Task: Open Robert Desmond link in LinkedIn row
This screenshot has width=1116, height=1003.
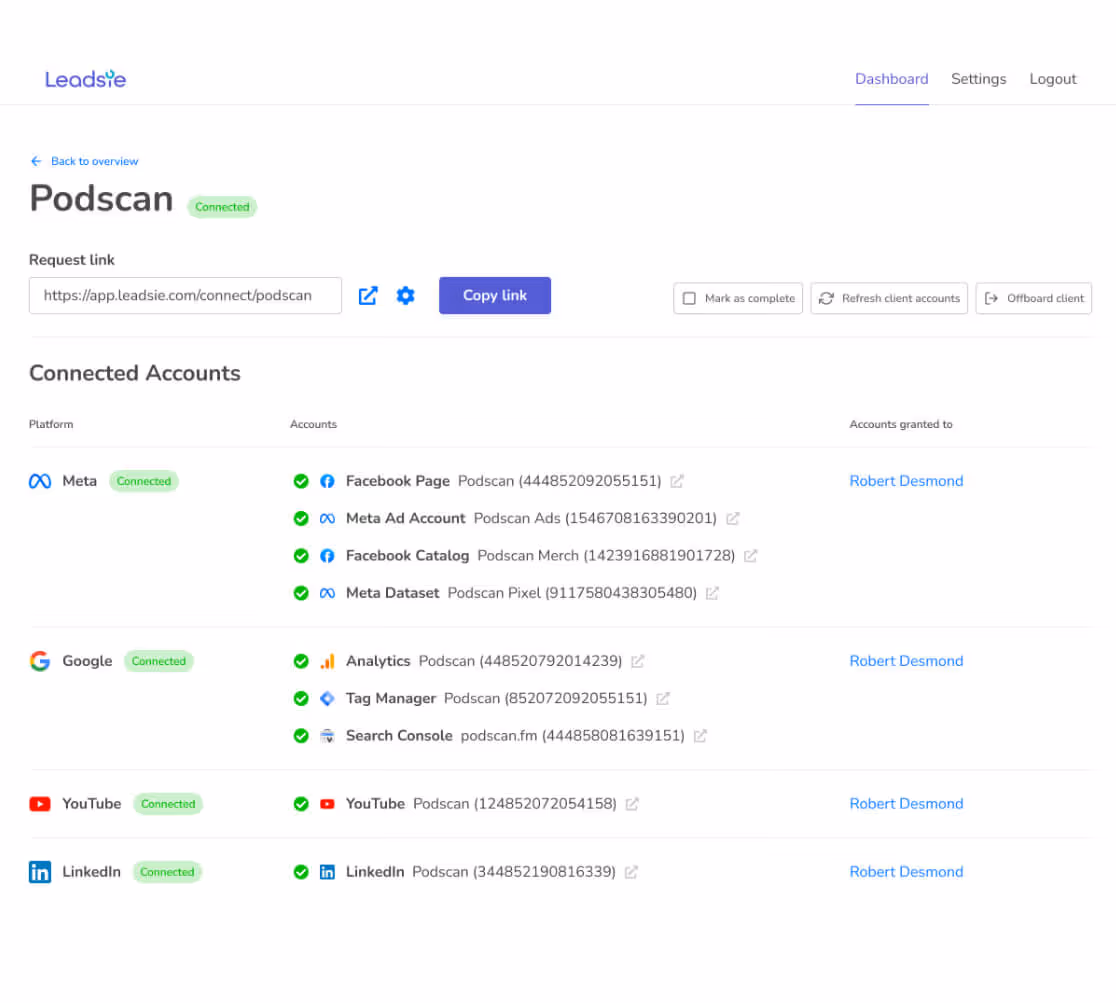Action: click(905, 872)
